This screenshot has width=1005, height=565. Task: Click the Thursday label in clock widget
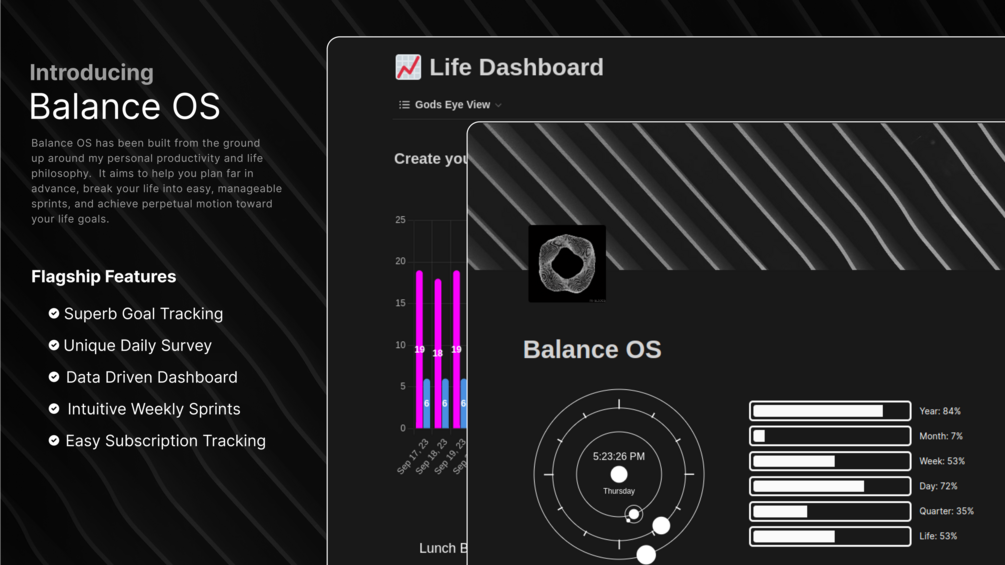click(x=619, y=491)
